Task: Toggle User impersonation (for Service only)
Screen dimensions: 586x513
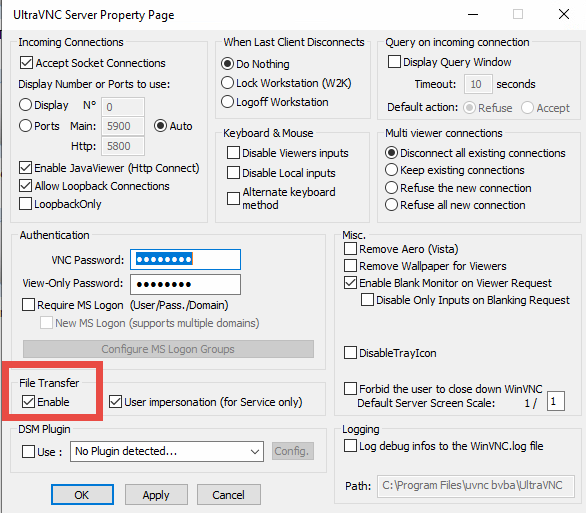Action: [115, 402]
